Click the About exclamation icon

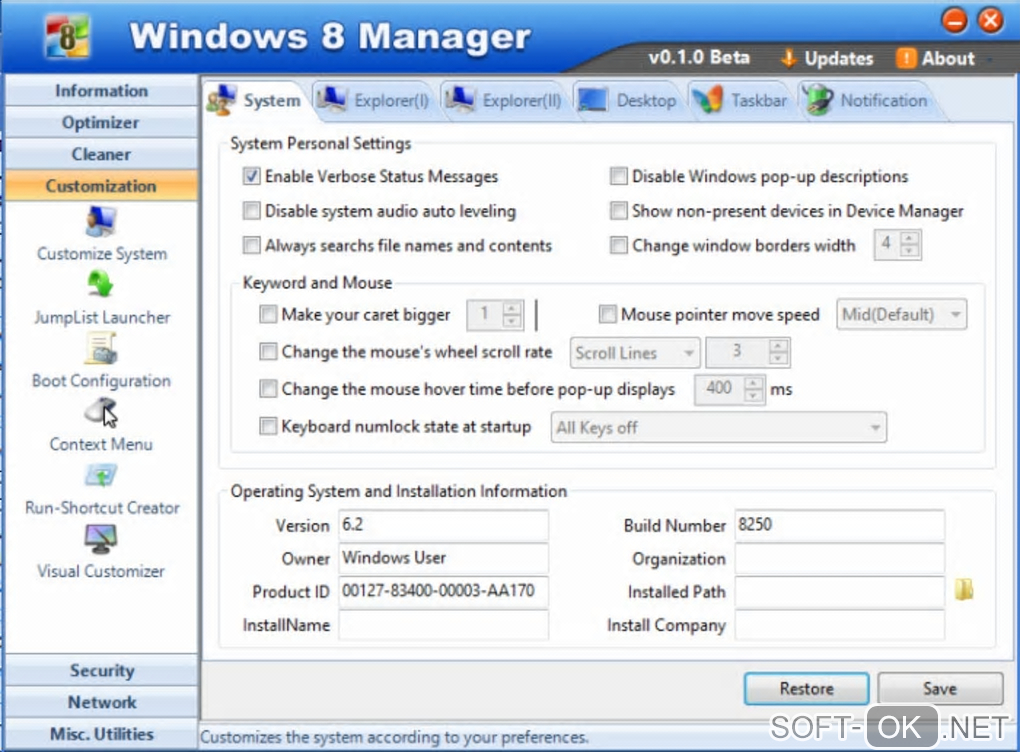(x=906, y=59)
